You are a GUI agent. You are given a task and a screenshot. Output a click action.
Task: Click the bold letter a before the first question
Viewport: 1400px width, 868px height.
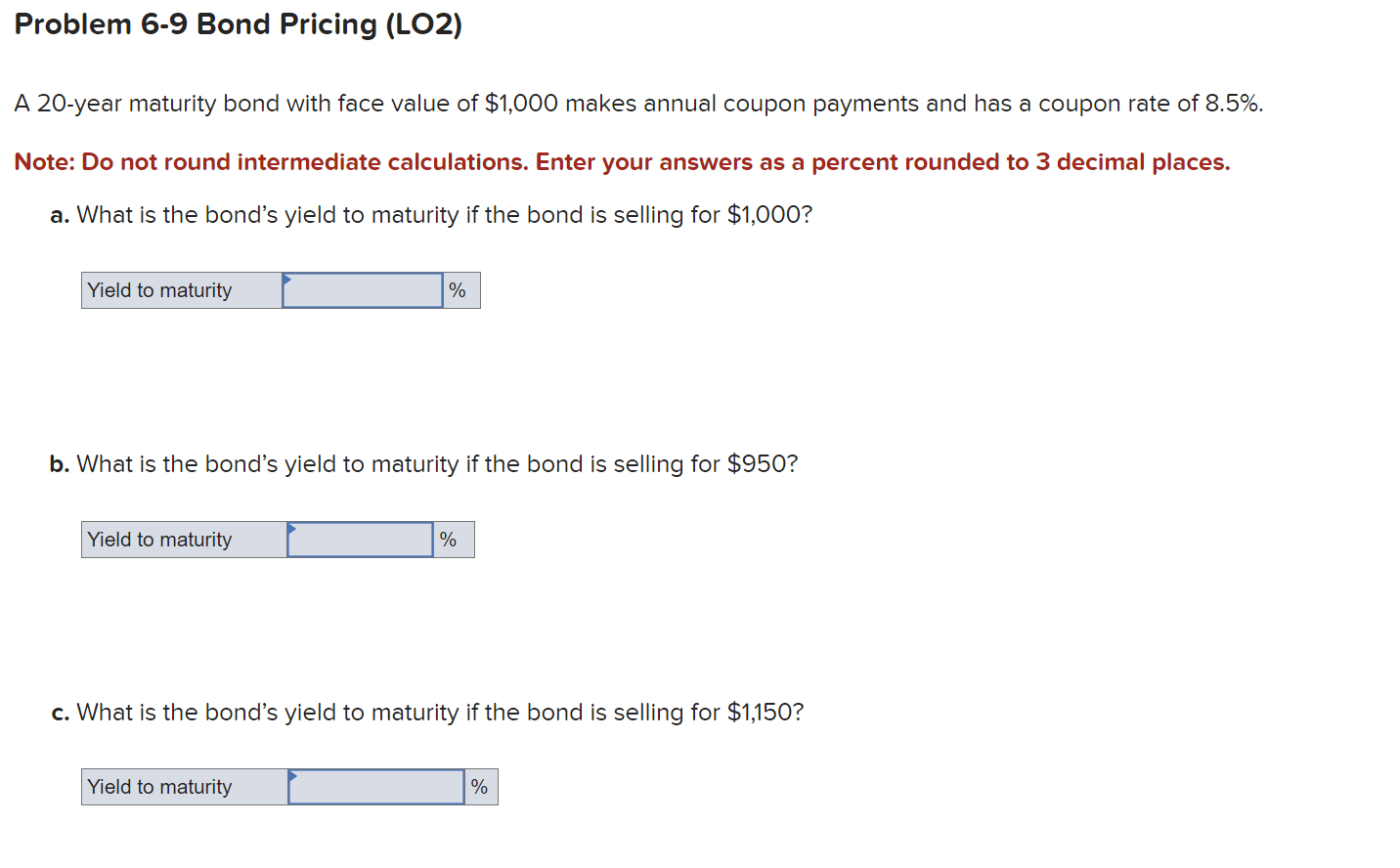tap(59, 214)
